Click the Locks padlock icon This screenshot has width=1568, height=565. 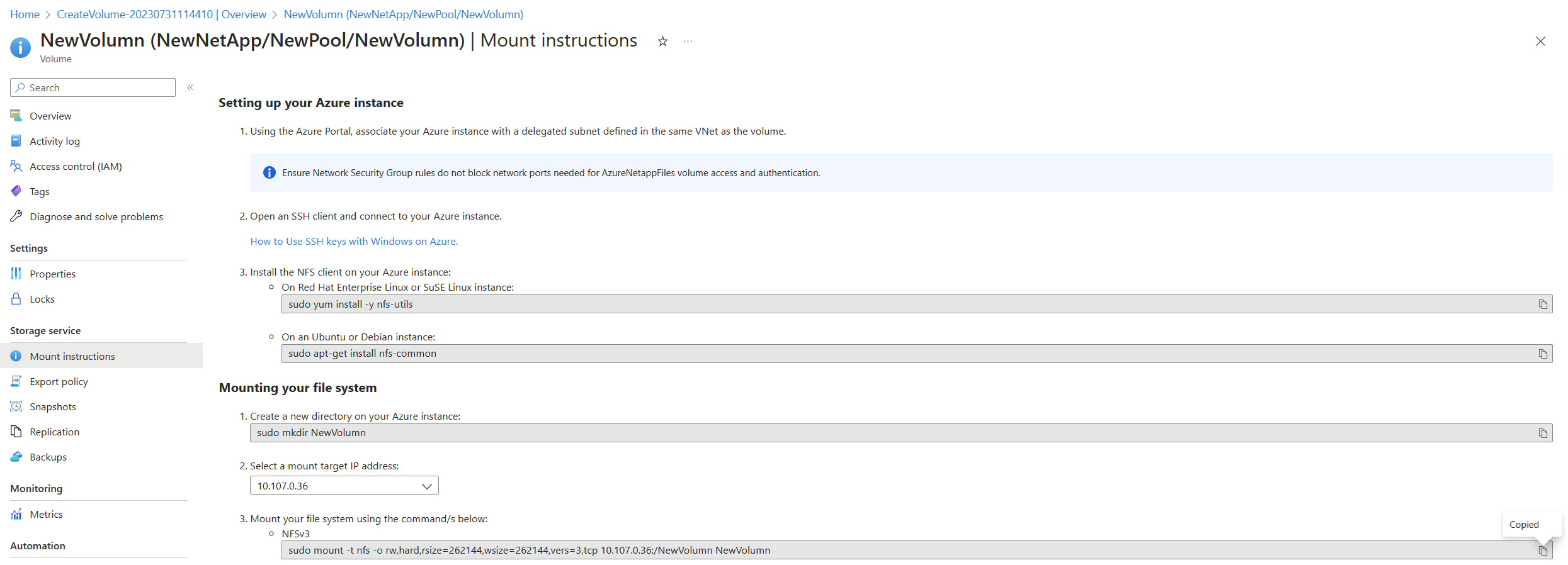[x=16, y=298]
